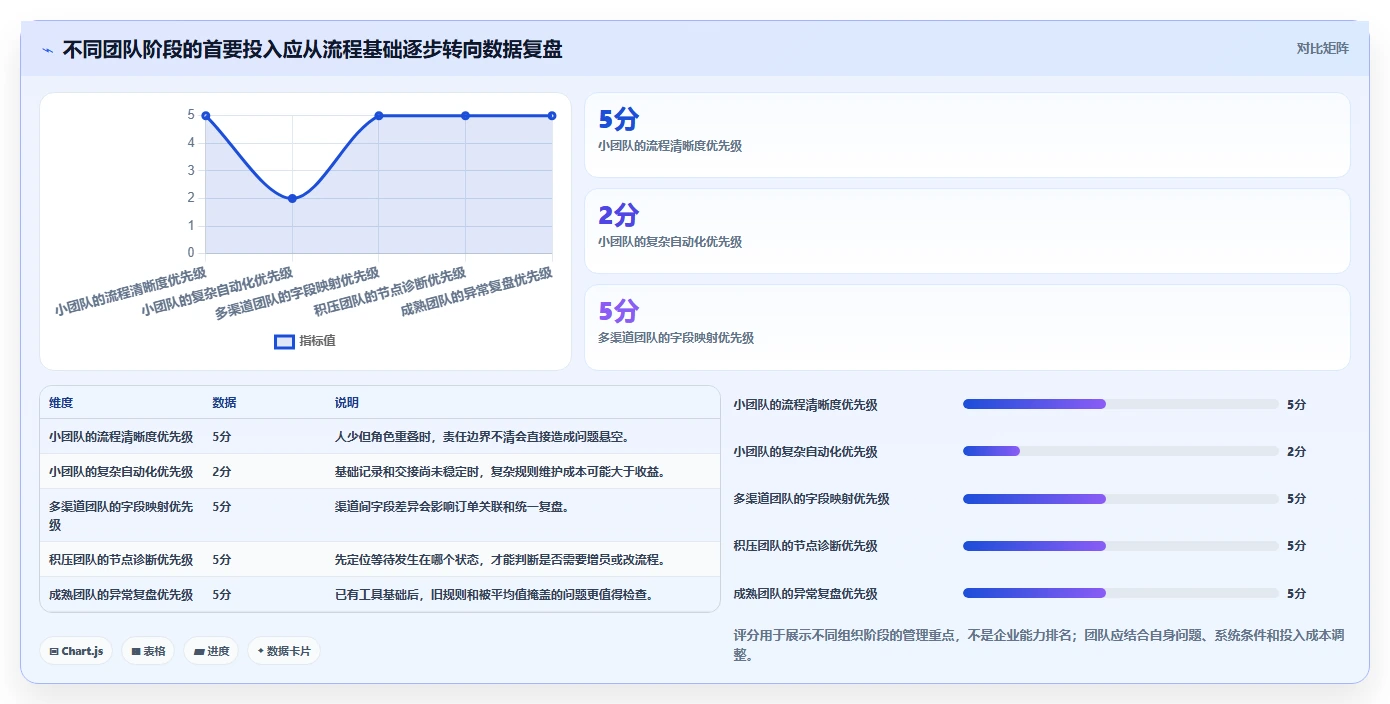Screen dimensions: 1390x704
Task: Click the lightning icon beside the page title
Action: click(x=47, y=50)
